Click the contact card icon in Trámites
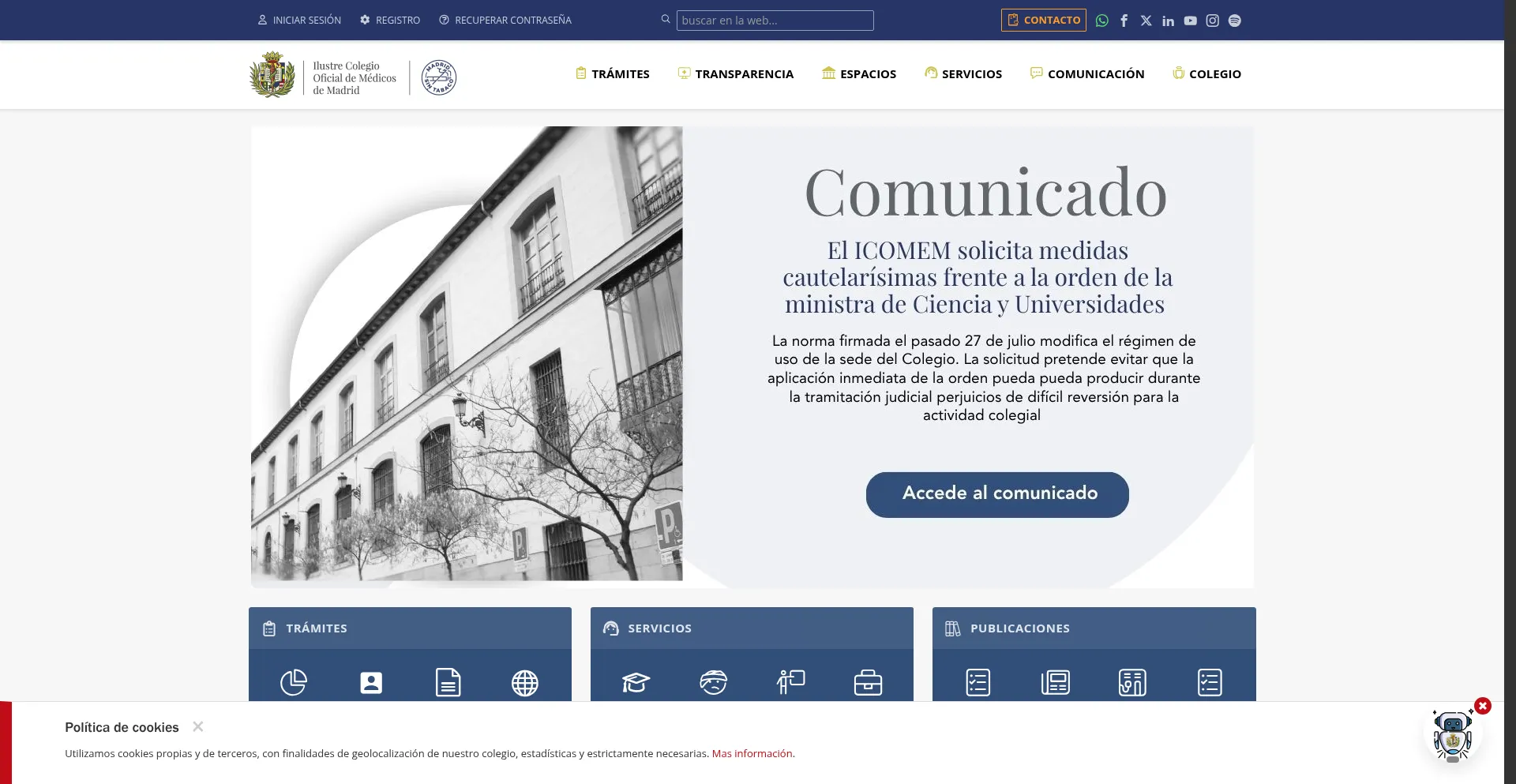 point(371,682)
